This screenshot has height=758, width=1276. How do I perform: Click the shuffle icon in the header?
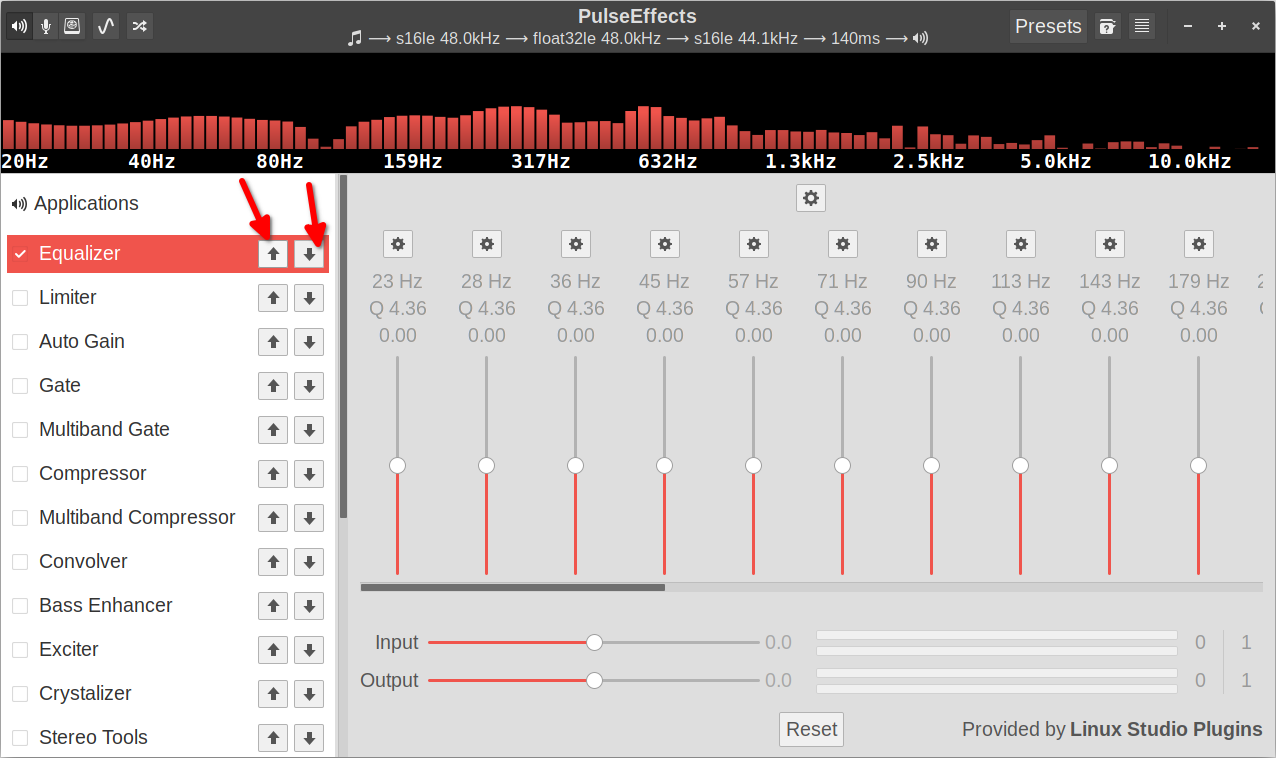[x=140, y=26]
